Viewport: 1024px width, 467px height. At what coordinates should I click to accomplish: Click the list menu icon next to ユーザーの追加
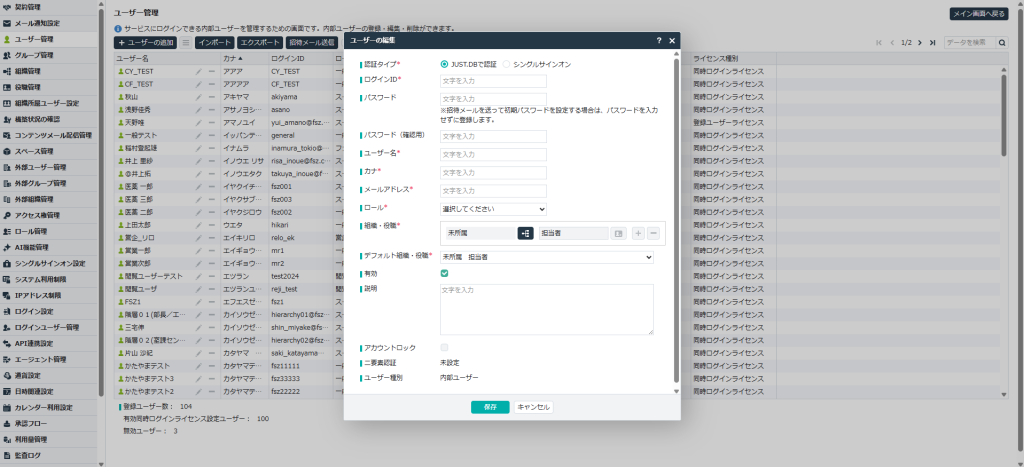pos(185,43)
